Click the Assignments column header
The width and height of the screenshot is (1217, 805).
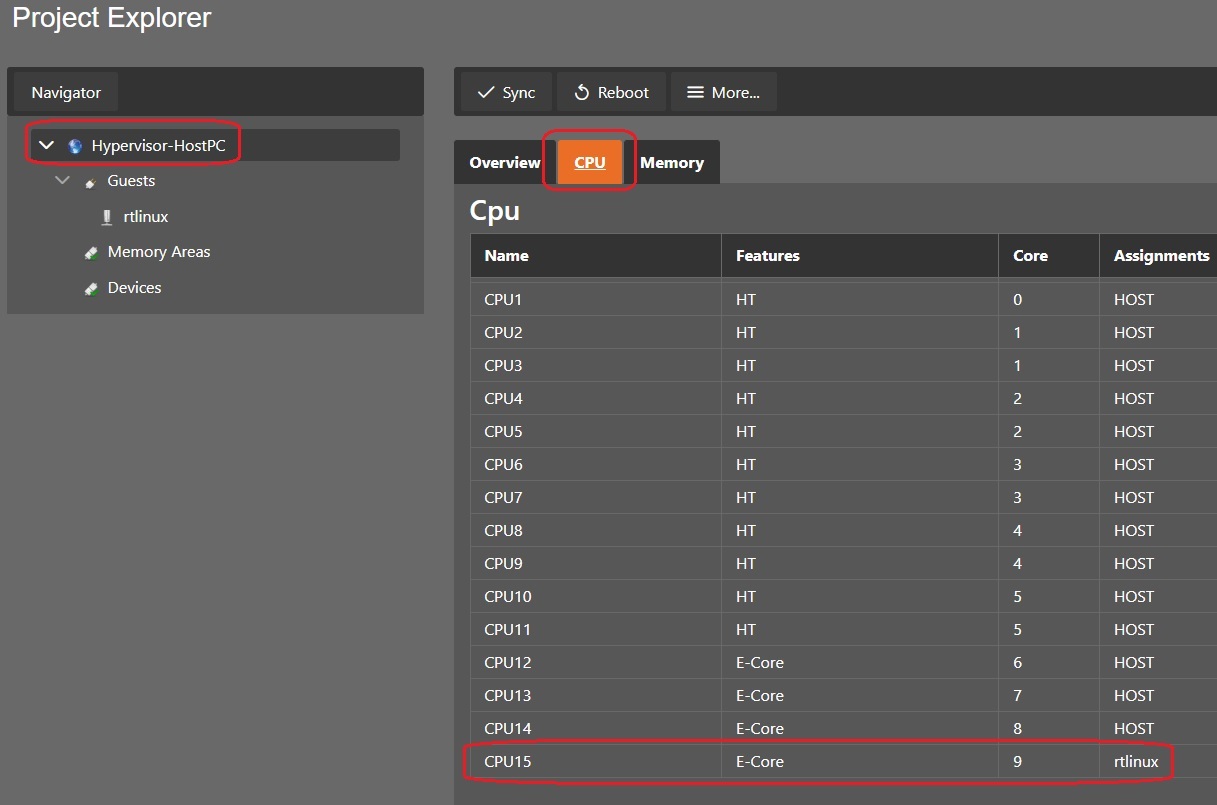point(1161,256)
